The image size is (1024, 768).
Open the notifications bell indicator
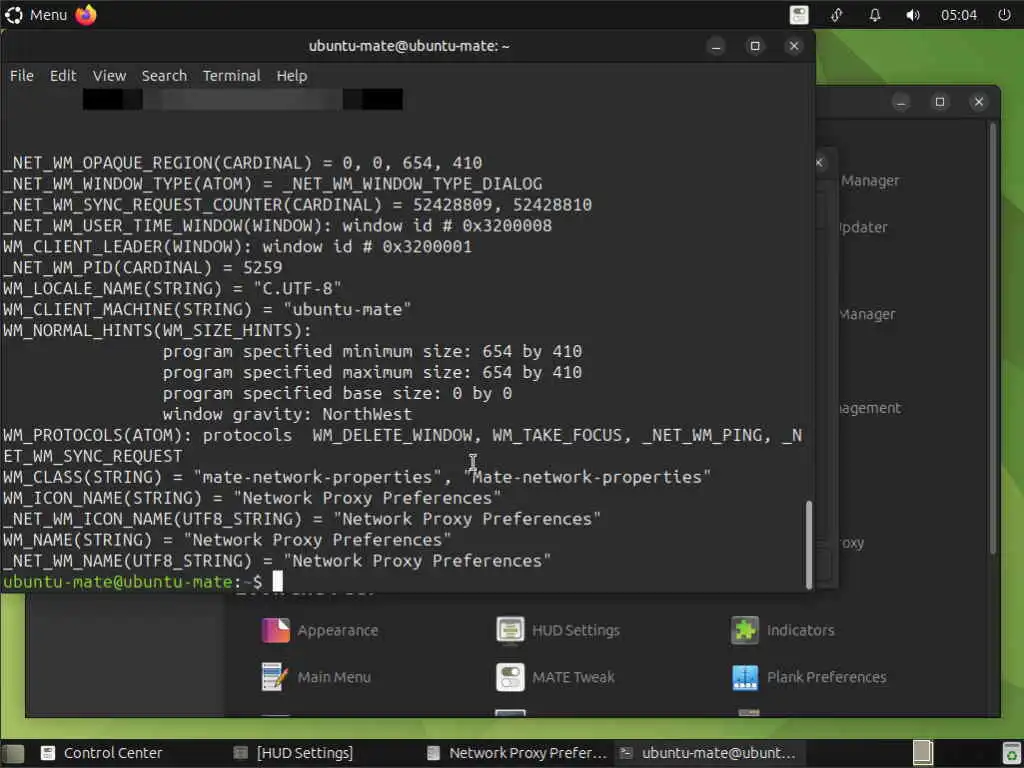pos(874,14)
